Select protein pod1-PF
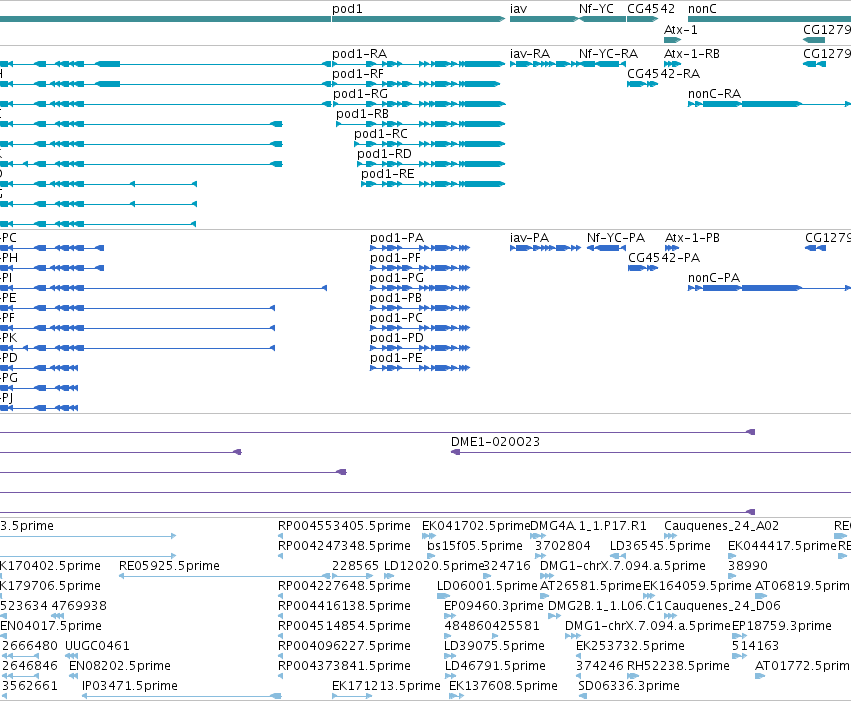851x701 pixels. click(420, 268)
